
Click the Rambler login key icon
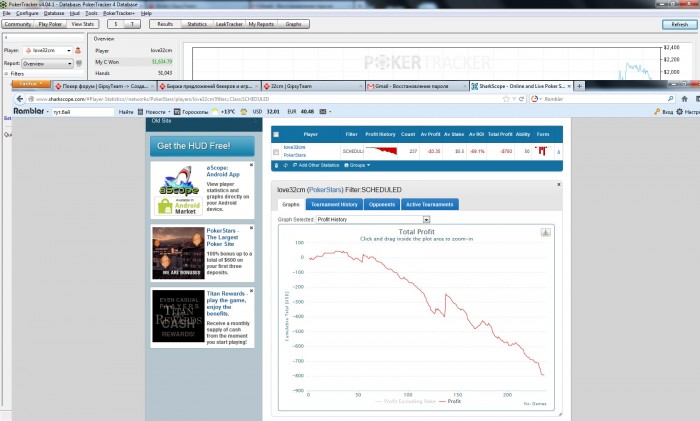click(657, 112)
